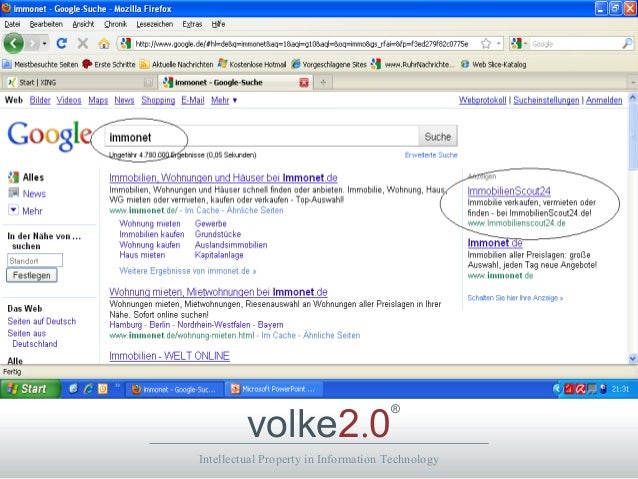Open the Bearbeiten menu
The image size is (638, 479).
(x=46, y=24)
